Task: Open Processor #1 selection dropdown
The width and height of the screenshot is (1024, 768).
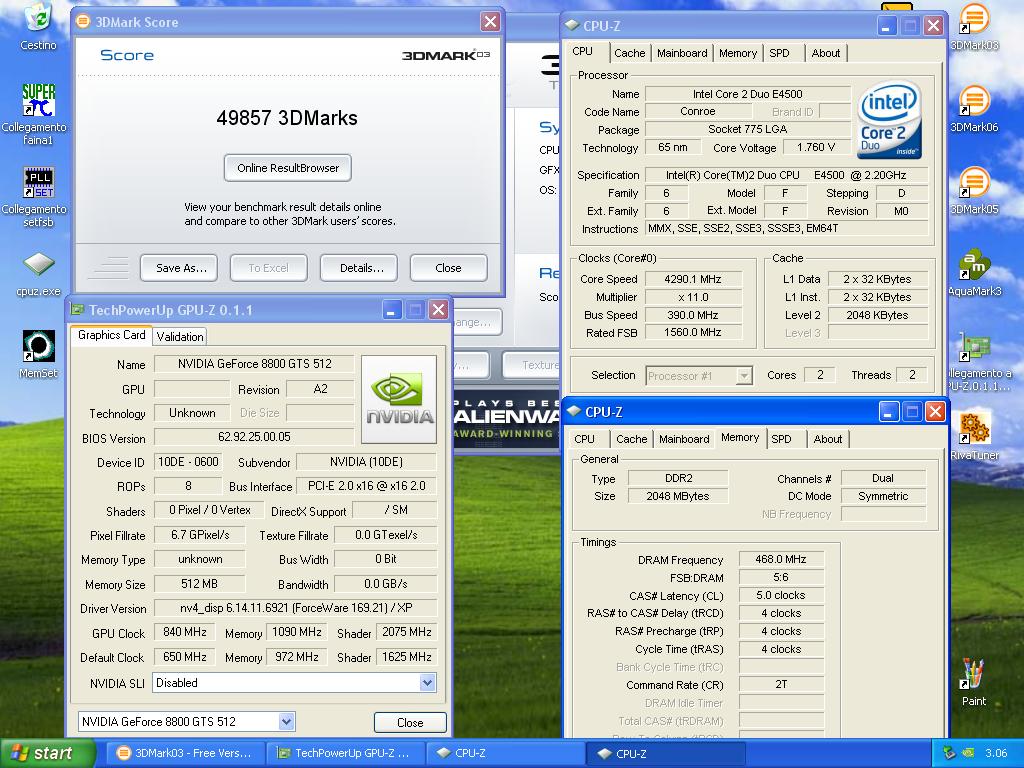Action: (x=744, y=376)
